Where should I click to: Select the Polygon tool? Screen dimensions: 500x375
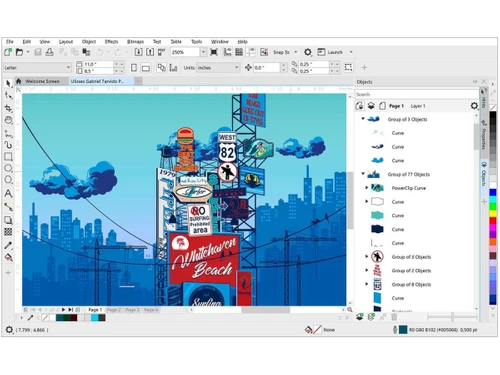8,180
